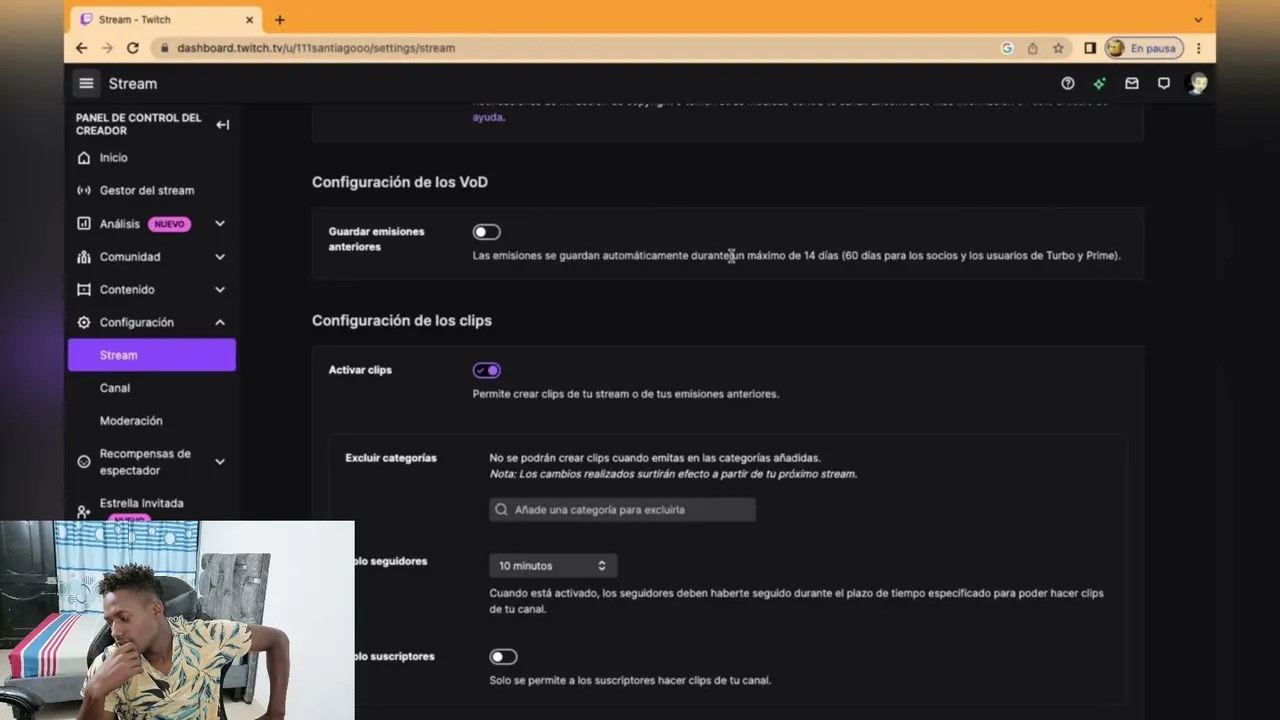Switch to the Stream - Twitch browser tab
Screen dimensions: 1280x720
[x=167, y=20]
